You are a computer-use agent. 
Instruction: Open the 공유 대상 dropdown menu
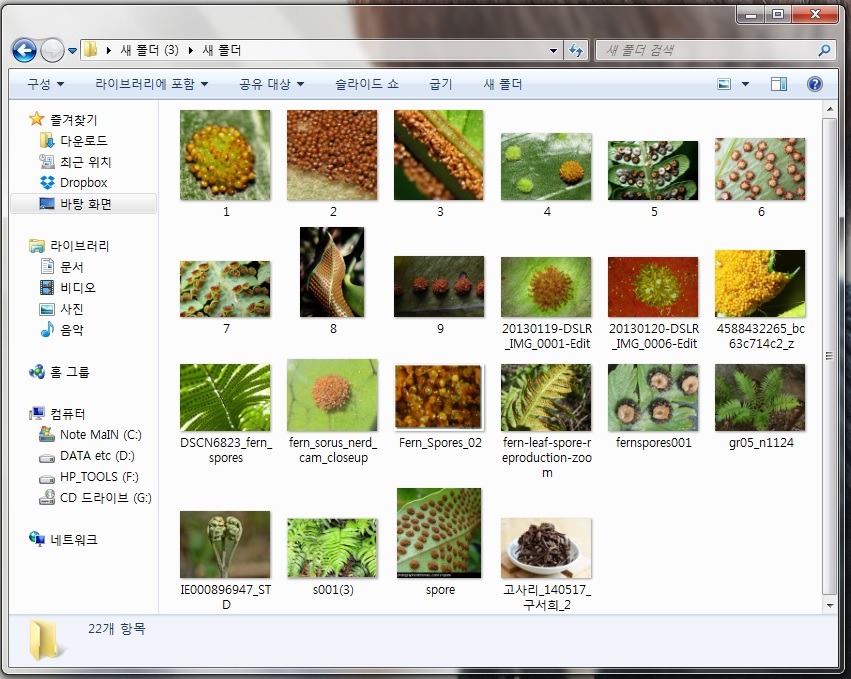click(x=271, y=84)
